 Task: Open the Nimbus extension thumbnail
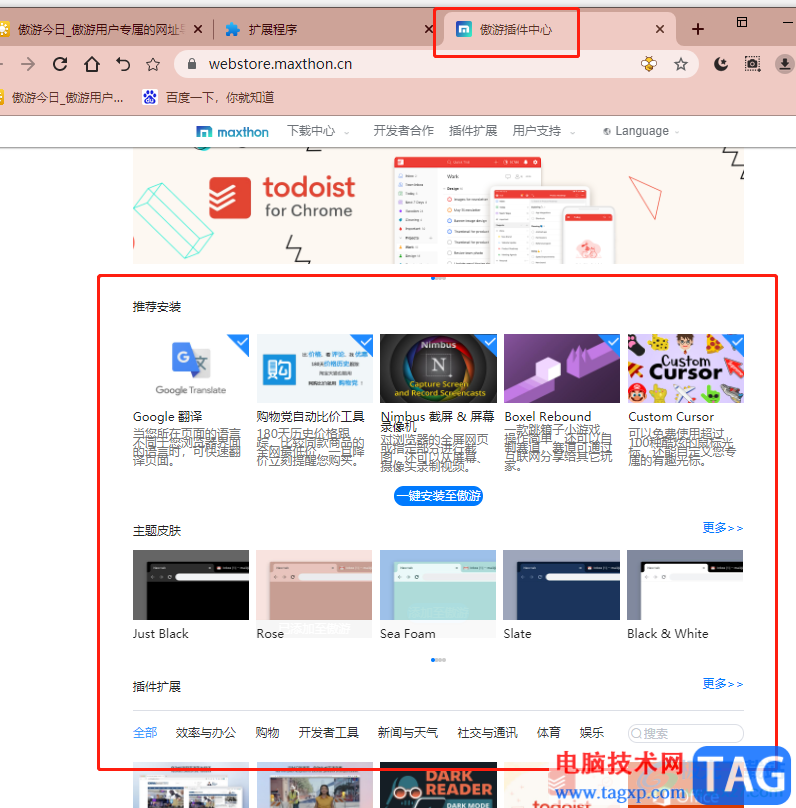coord(438,368)
